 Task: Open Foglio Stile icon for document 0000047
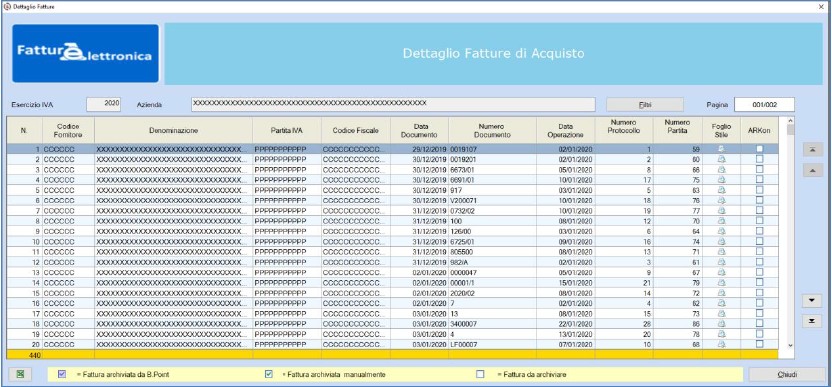coord(721,272)
